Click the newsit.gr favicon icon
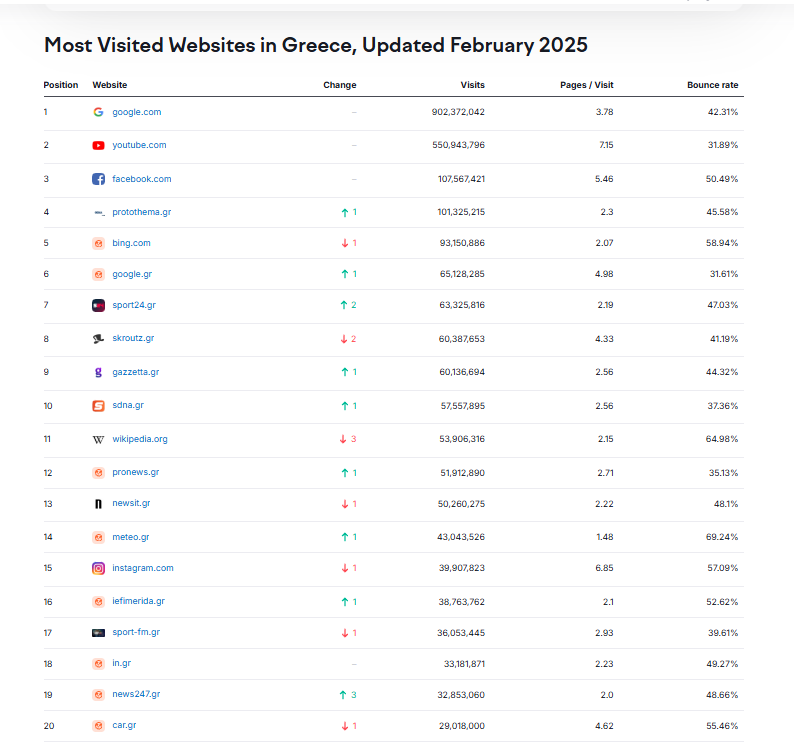 [98, 504]
